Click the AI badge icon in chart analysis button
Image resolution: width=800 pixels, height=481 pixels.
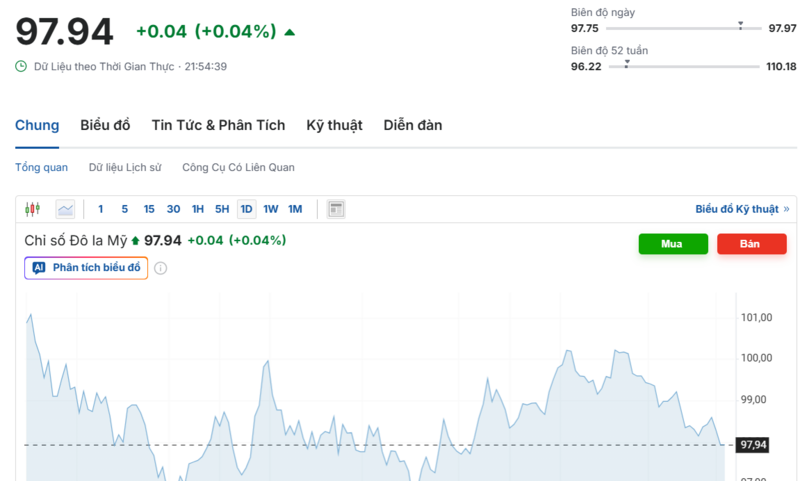click(39, 268)
